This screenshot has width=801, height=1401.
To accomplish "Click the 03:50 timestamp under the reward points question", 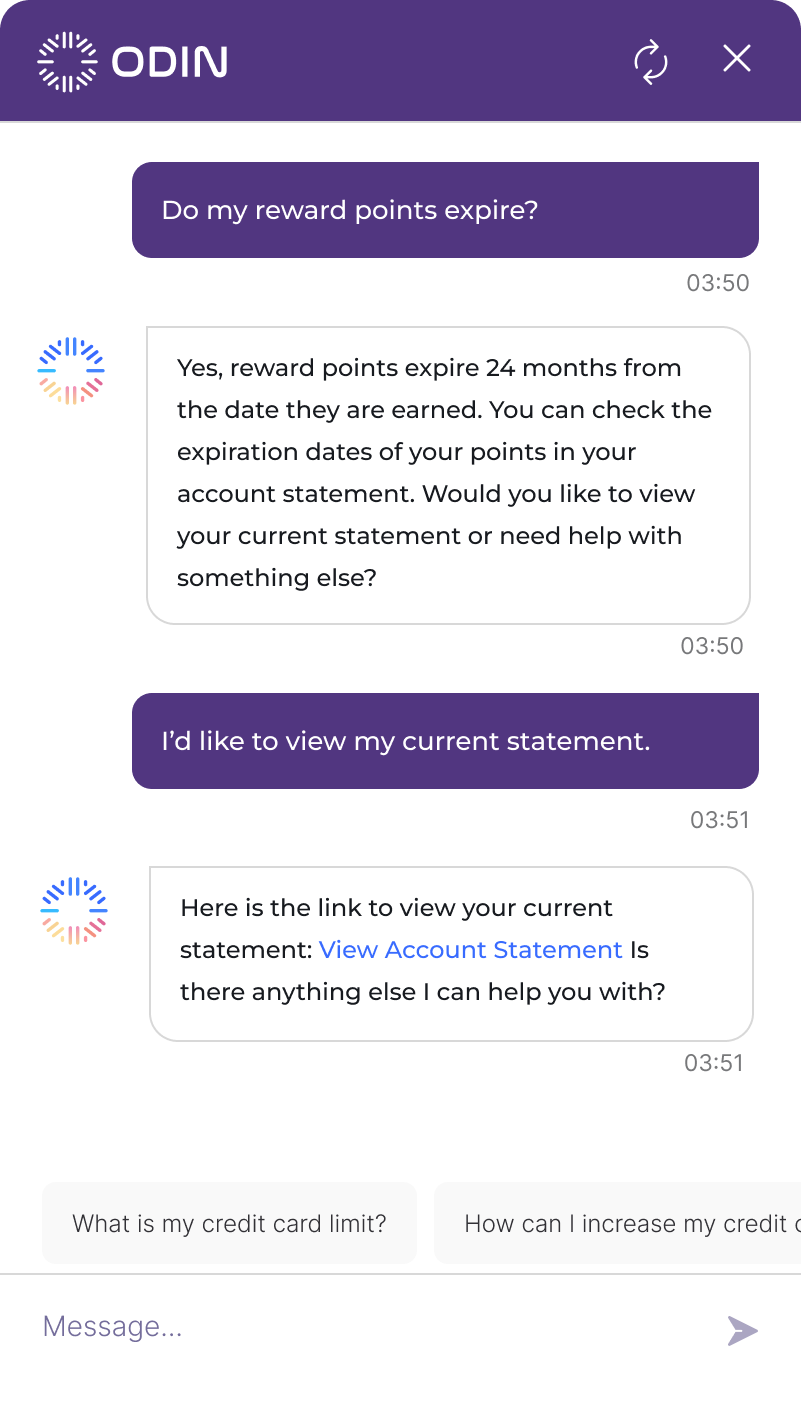I will tap(717, 283).
